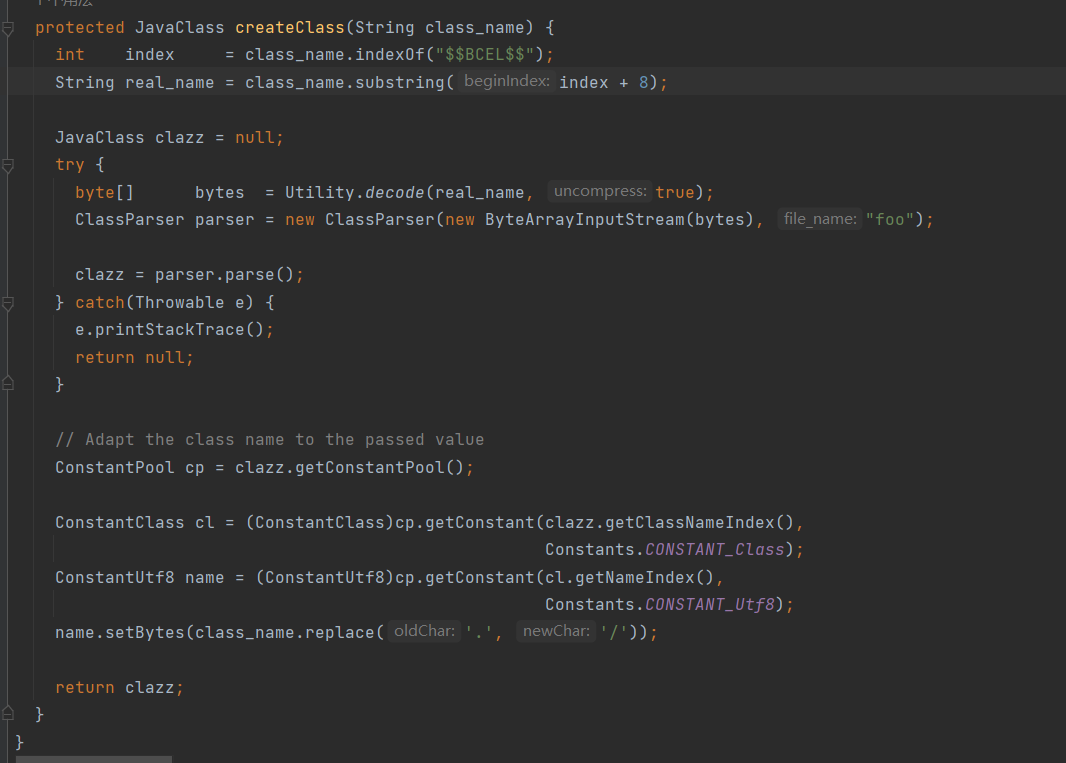1066x763 pixels.
Task: Click the uncompress parameter hint
Action: click(x=600, y=192)
